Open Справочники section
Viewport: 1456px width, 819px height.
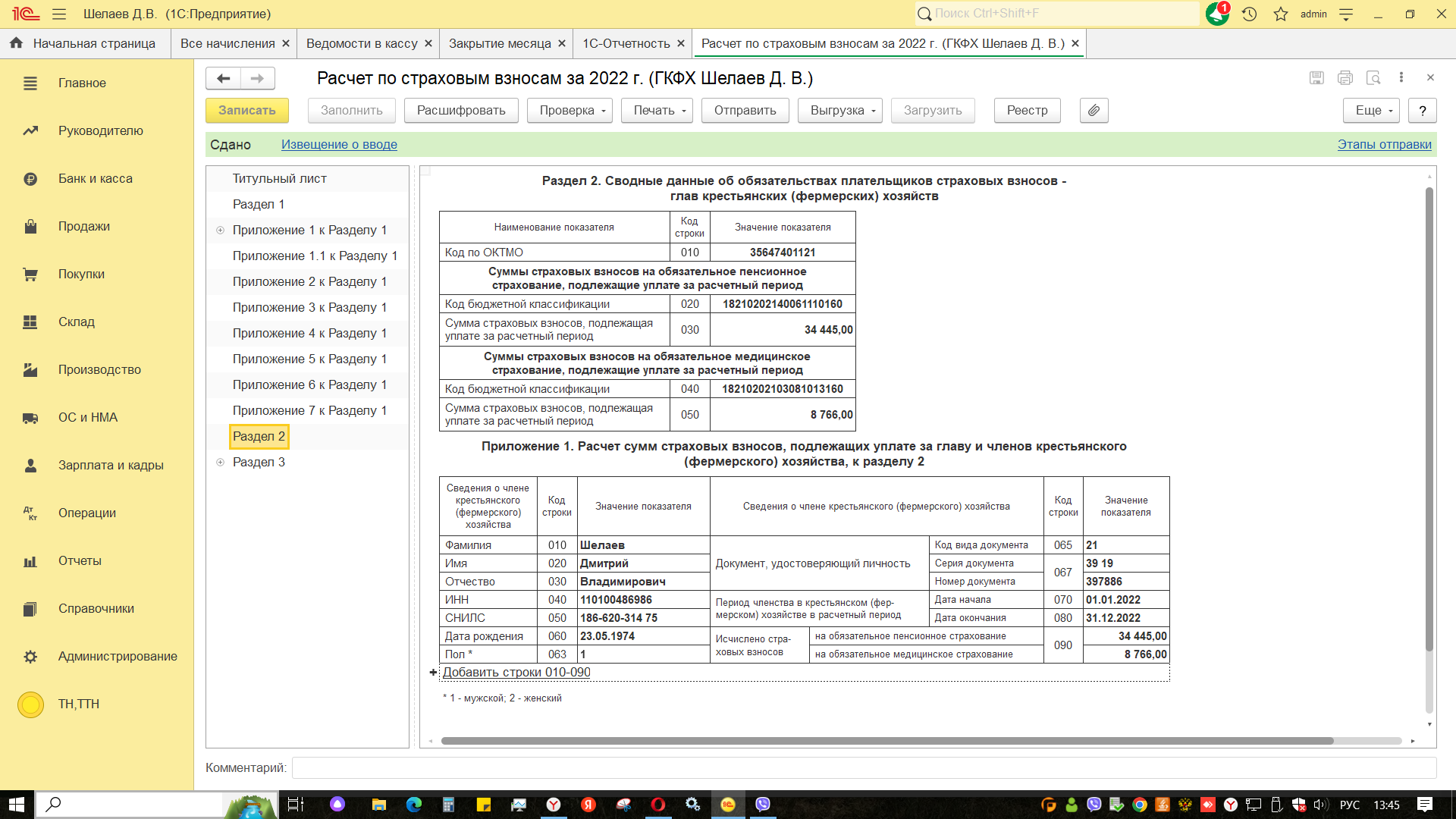(97, 608)
